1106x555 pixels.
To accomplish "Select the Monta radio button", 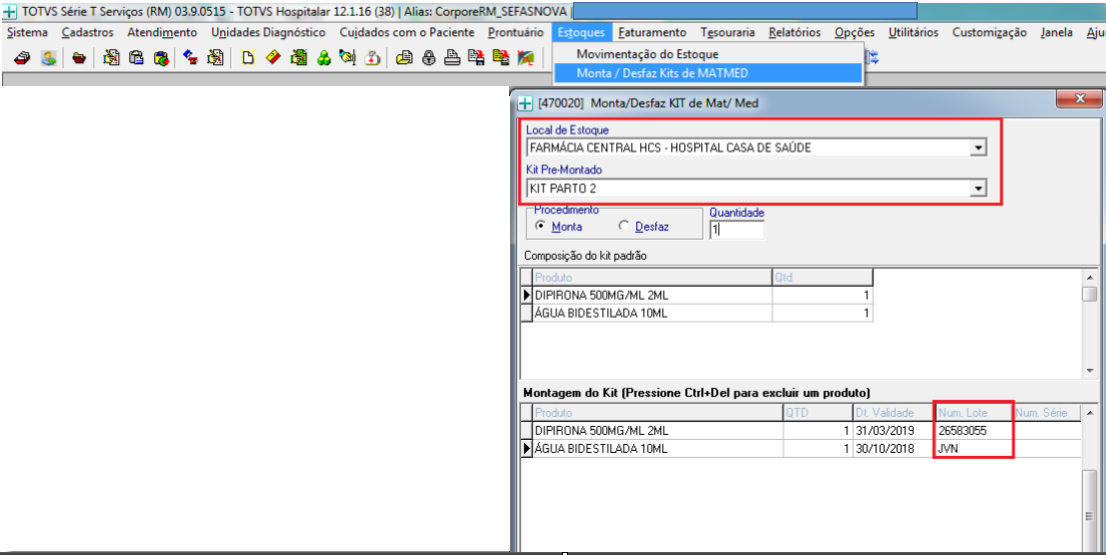I will [x=540, y=226].
